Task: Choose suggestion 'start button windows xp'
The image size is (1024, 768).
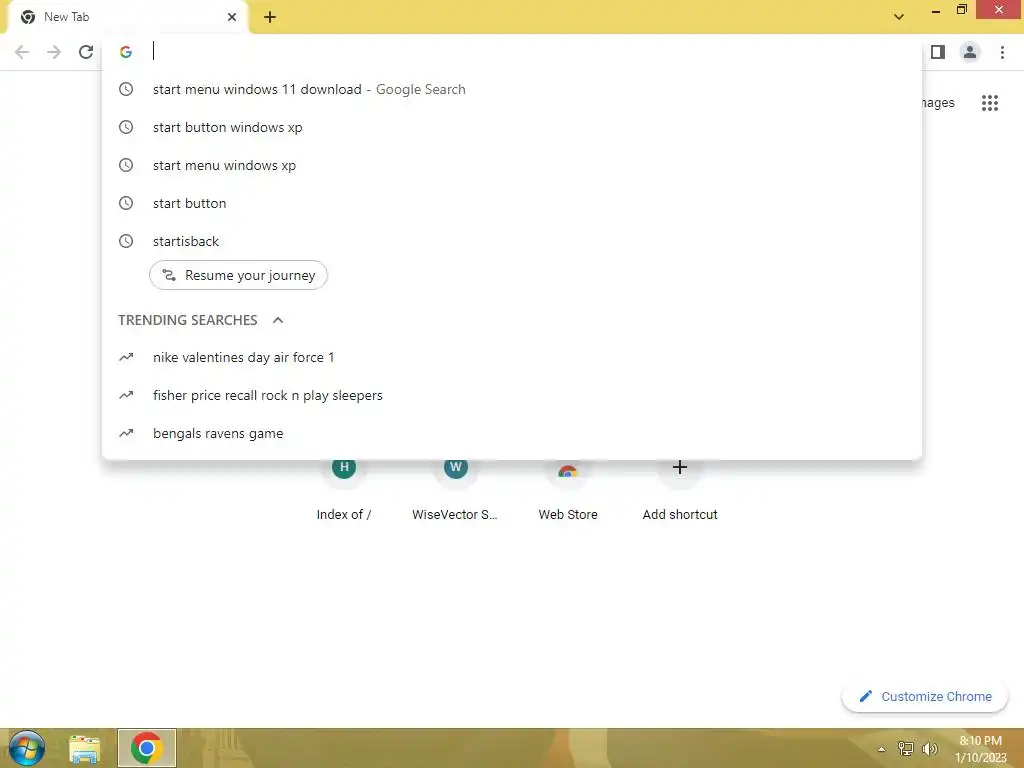Action: [x=512, y=127]
